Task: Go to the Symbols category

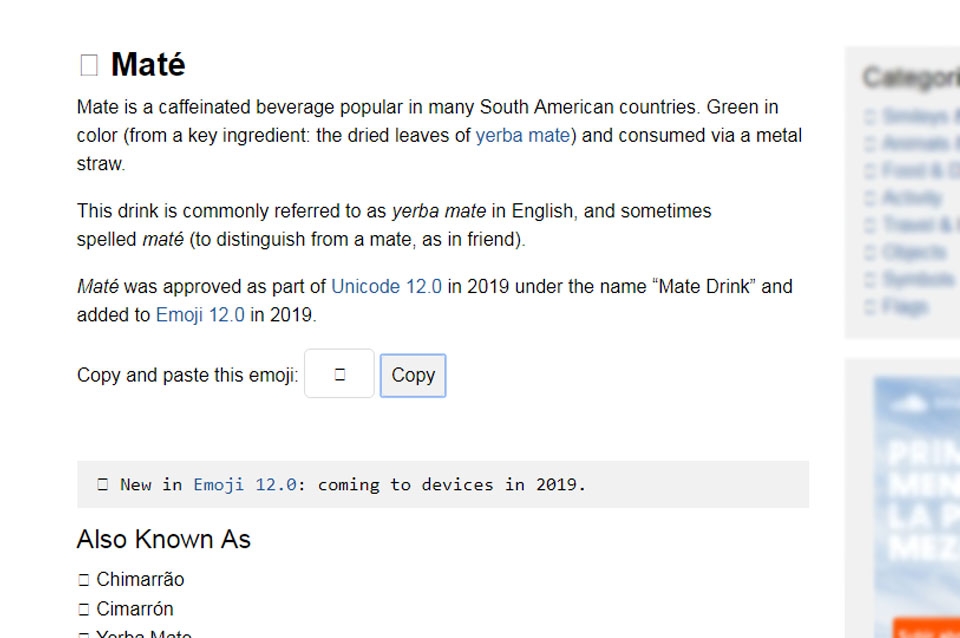Action: click(x=916, y=279)
